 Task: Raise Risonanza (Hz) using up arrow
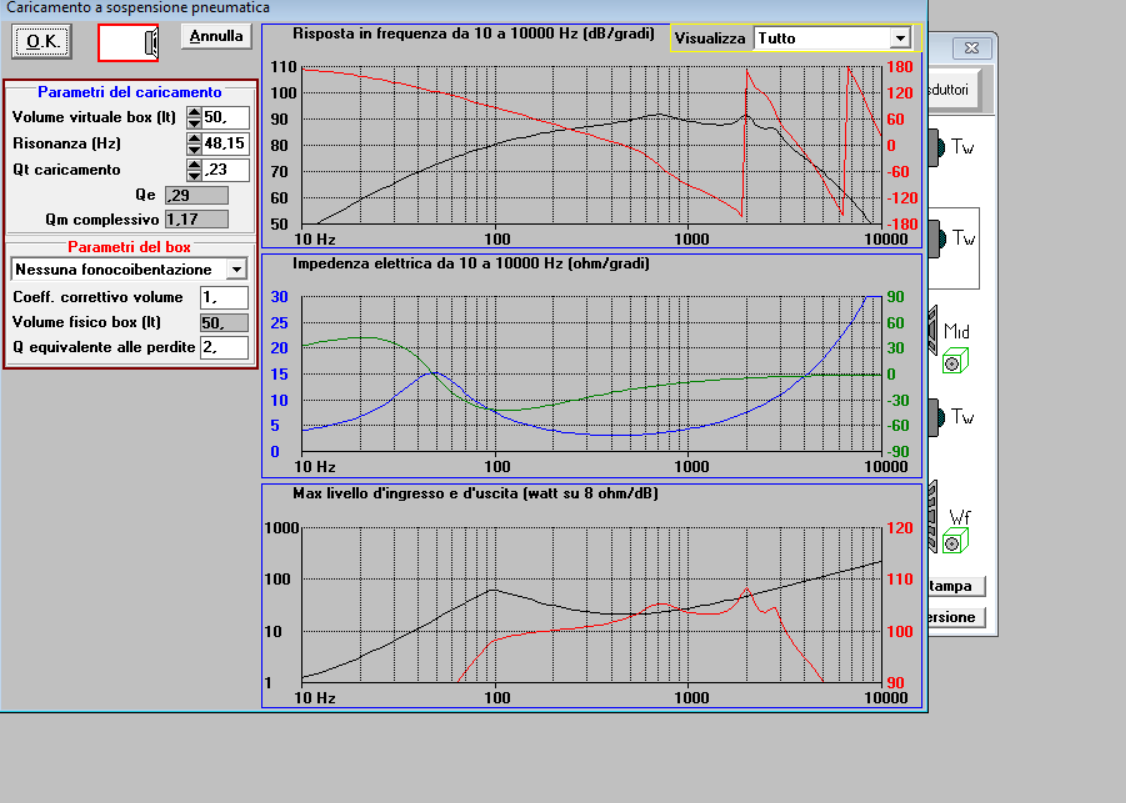[194, 139]
